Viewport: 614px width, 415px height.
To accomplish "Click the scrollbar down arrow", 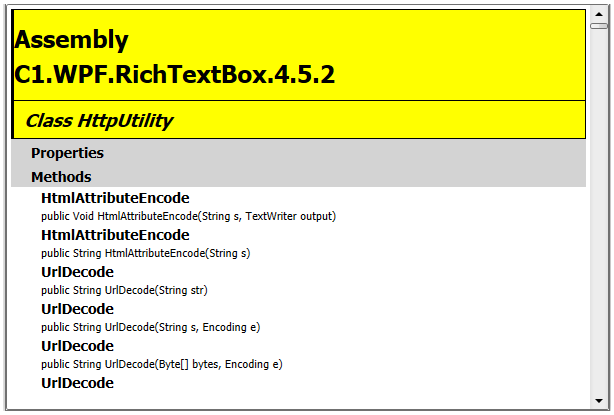I will click(x=599, y=401).
